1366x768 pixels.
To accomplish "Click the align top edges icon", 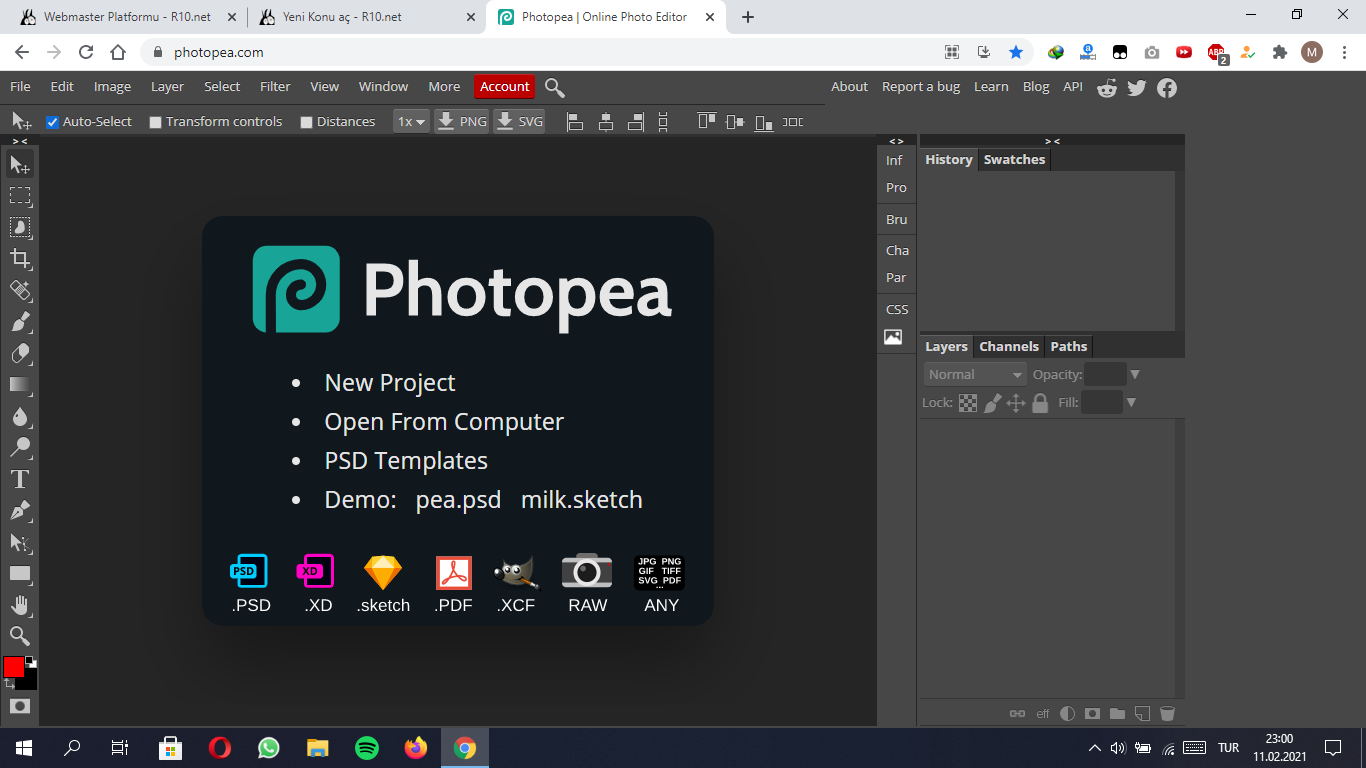I will coord(707,122).
